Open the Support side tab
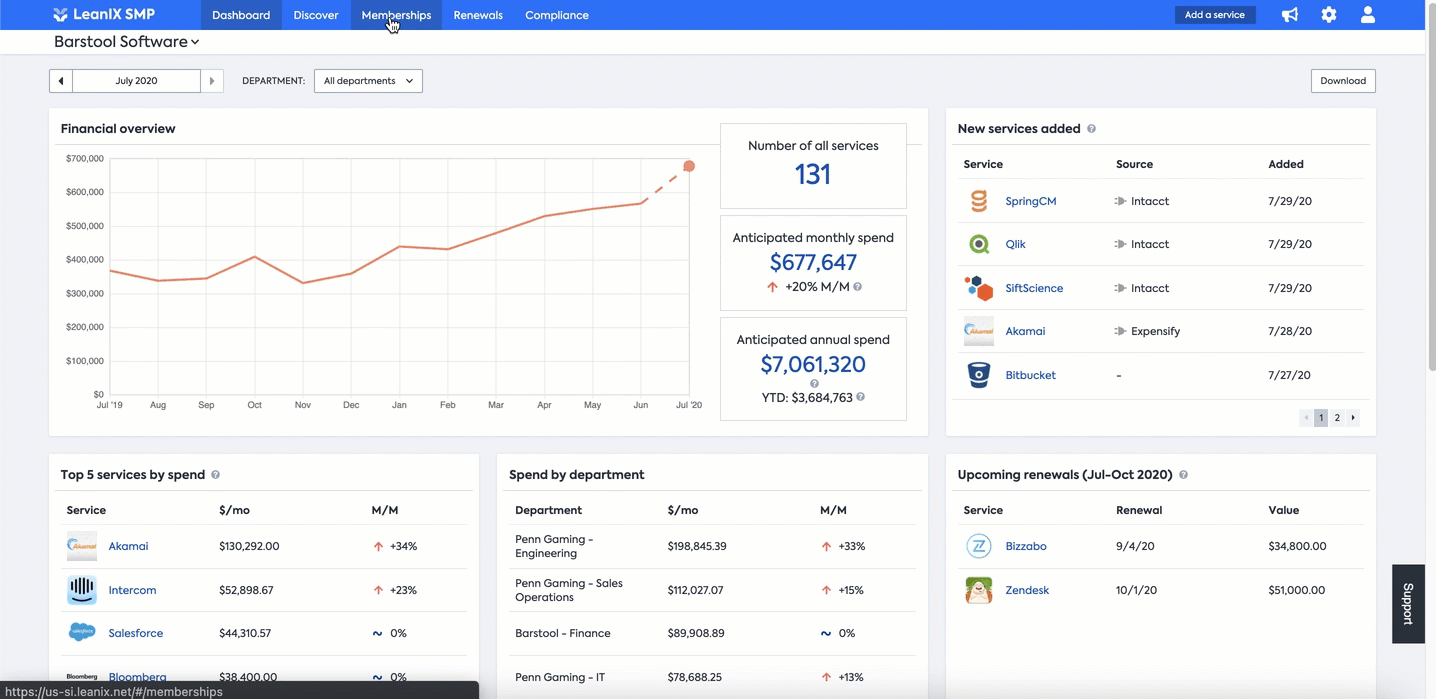Screen dimensions: 1436x699 coord(1408,604)
